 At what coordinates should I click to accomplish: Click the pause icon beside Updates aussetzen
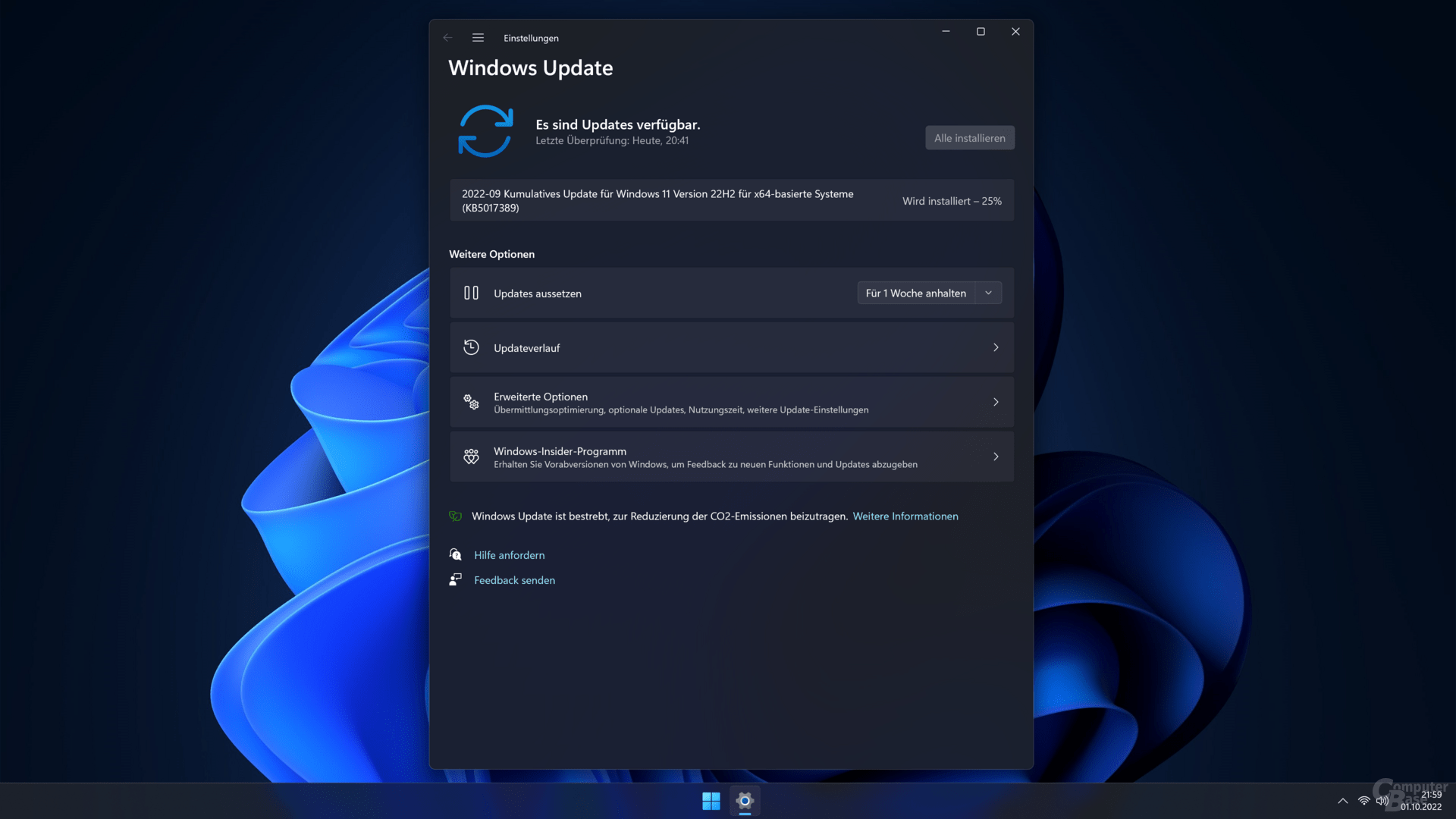471,293
